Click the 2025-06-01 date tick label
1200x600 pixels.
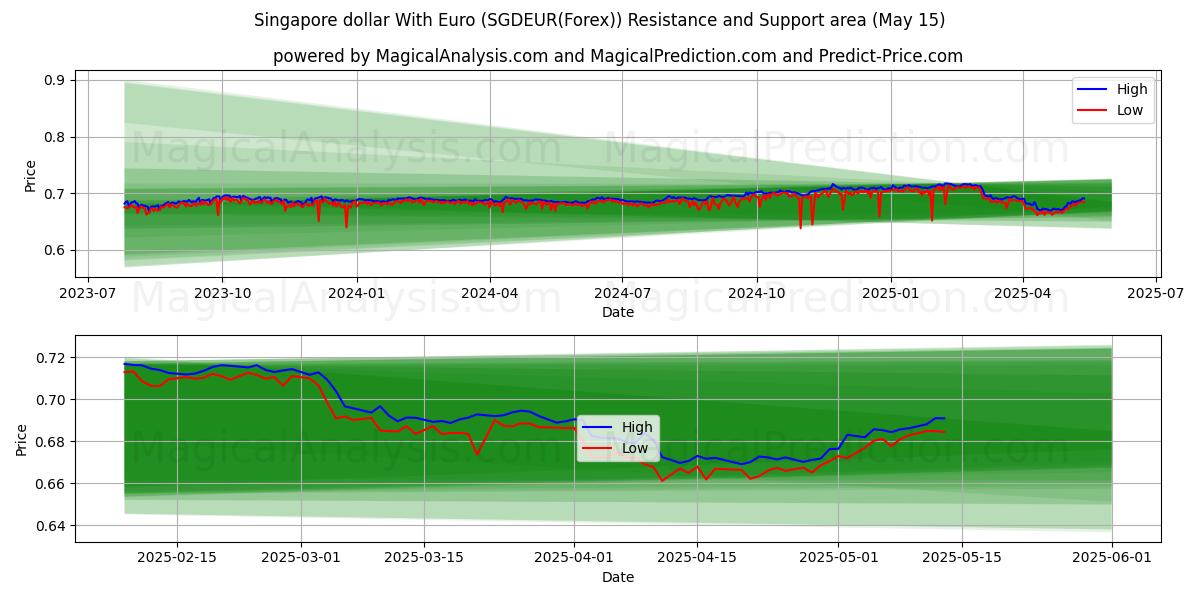point(1112,559)
